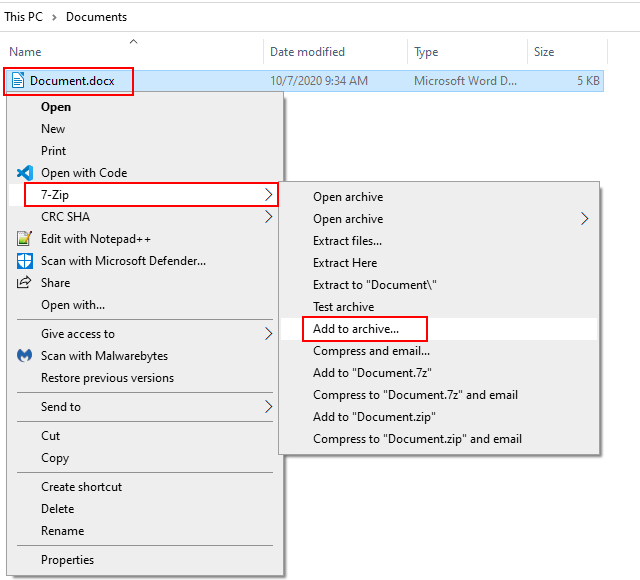Select Add to "Document.zip"

[374, 417]
